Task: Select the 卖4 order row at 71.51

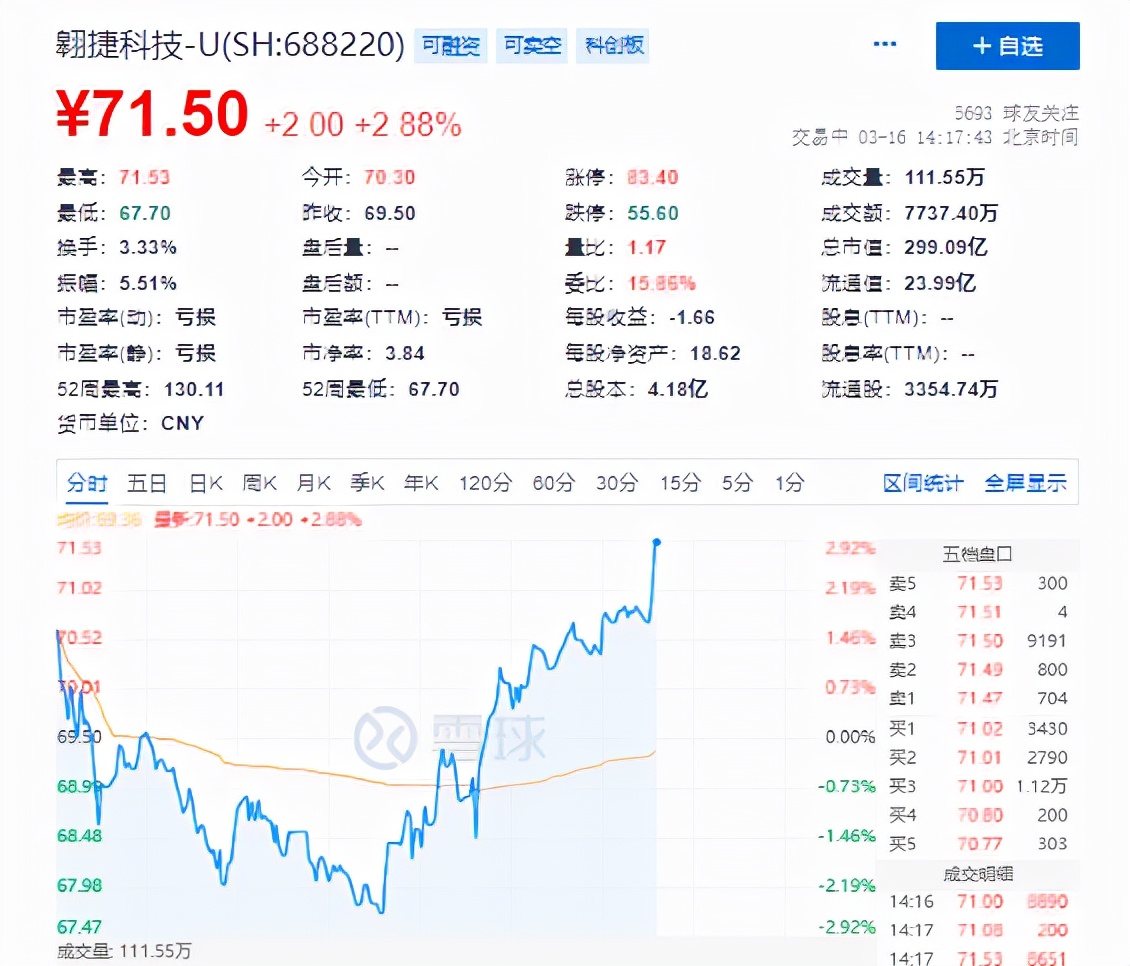Action: (x=978, y=612)
